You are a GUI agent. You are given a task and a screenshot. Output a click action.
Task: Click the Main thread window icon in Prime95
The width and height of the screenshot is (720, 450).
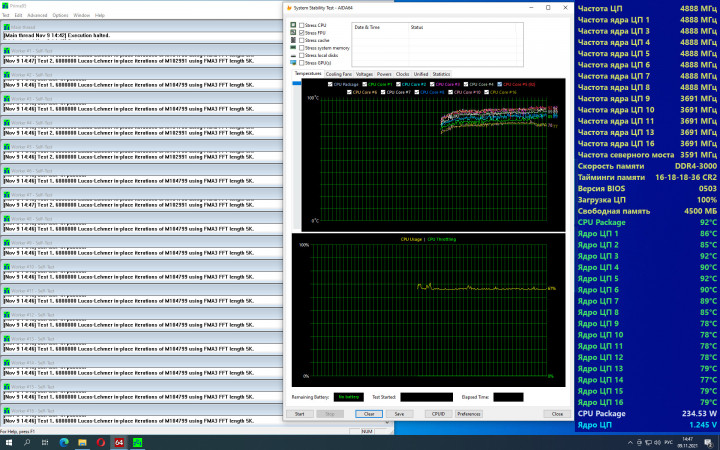pyautogui.click(x=6, y=27)
